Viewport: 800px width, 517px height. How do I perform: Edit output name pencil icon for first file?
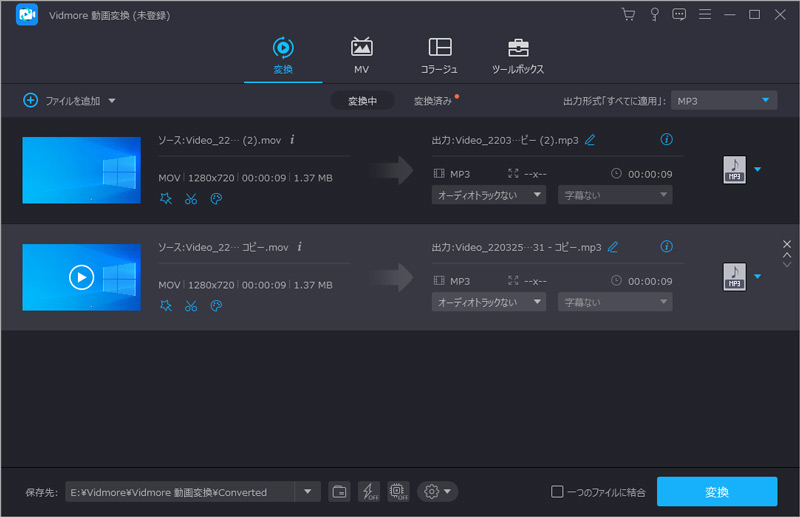pos(590,140)
